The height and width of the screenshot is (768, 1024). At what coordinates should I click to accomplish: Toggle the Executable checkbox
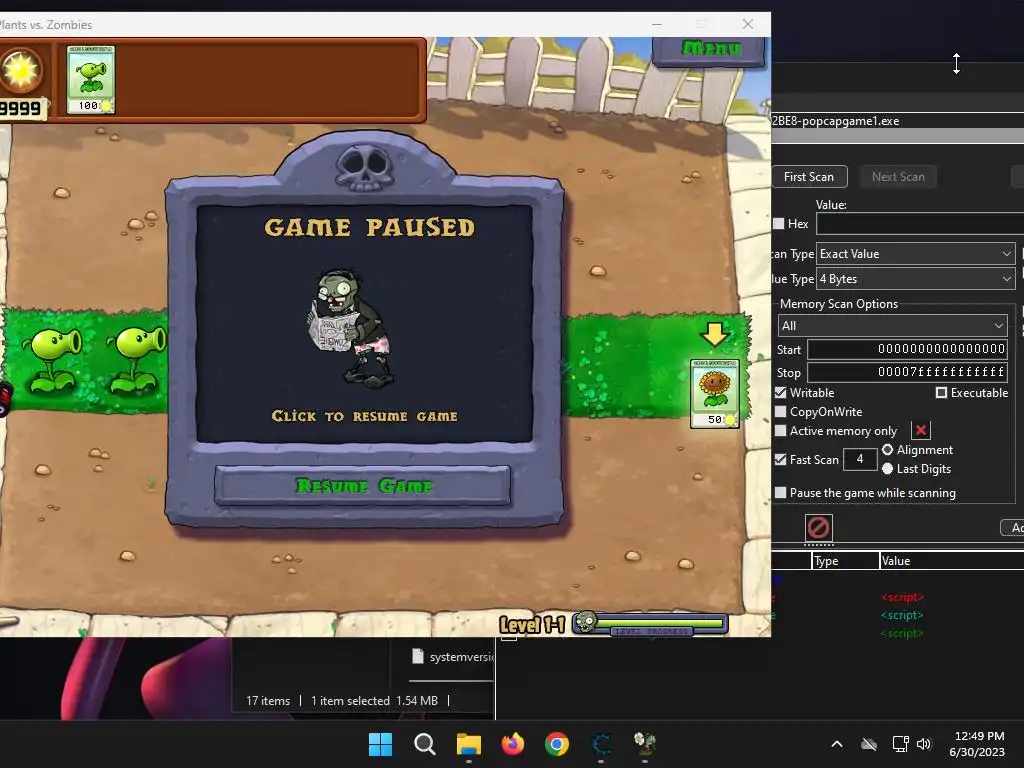pyautogui.click(x=941, y=392)
